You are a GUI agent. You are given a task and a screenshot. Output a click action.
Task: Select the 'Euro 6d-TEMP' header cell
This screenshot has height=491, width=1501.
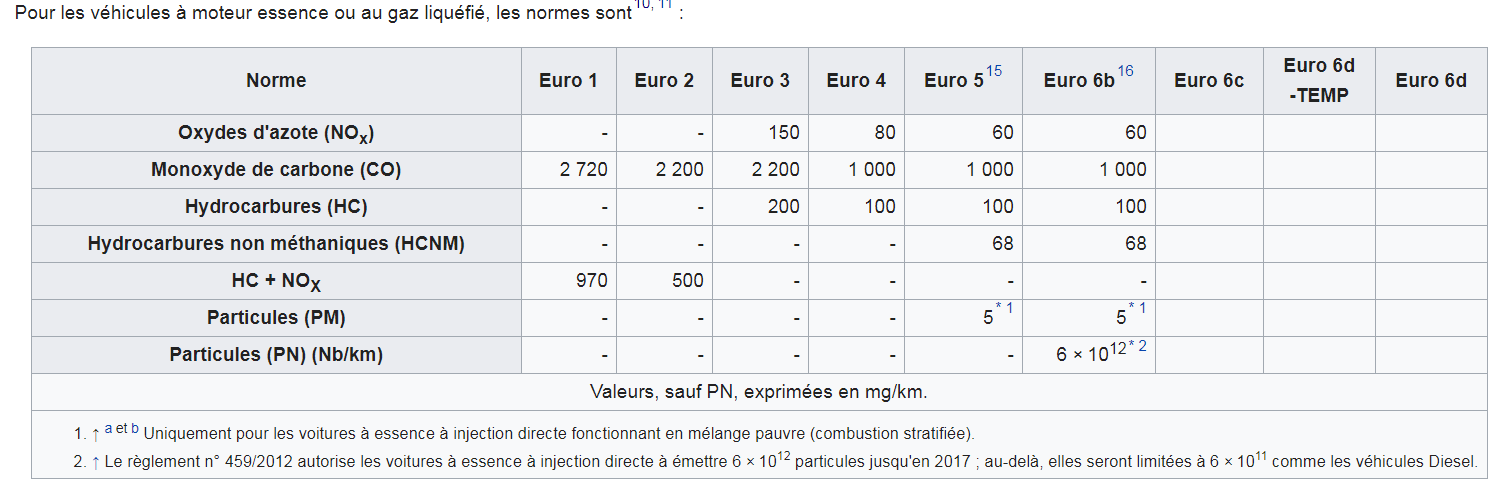pyautogui.click(x=1318, y=81)
